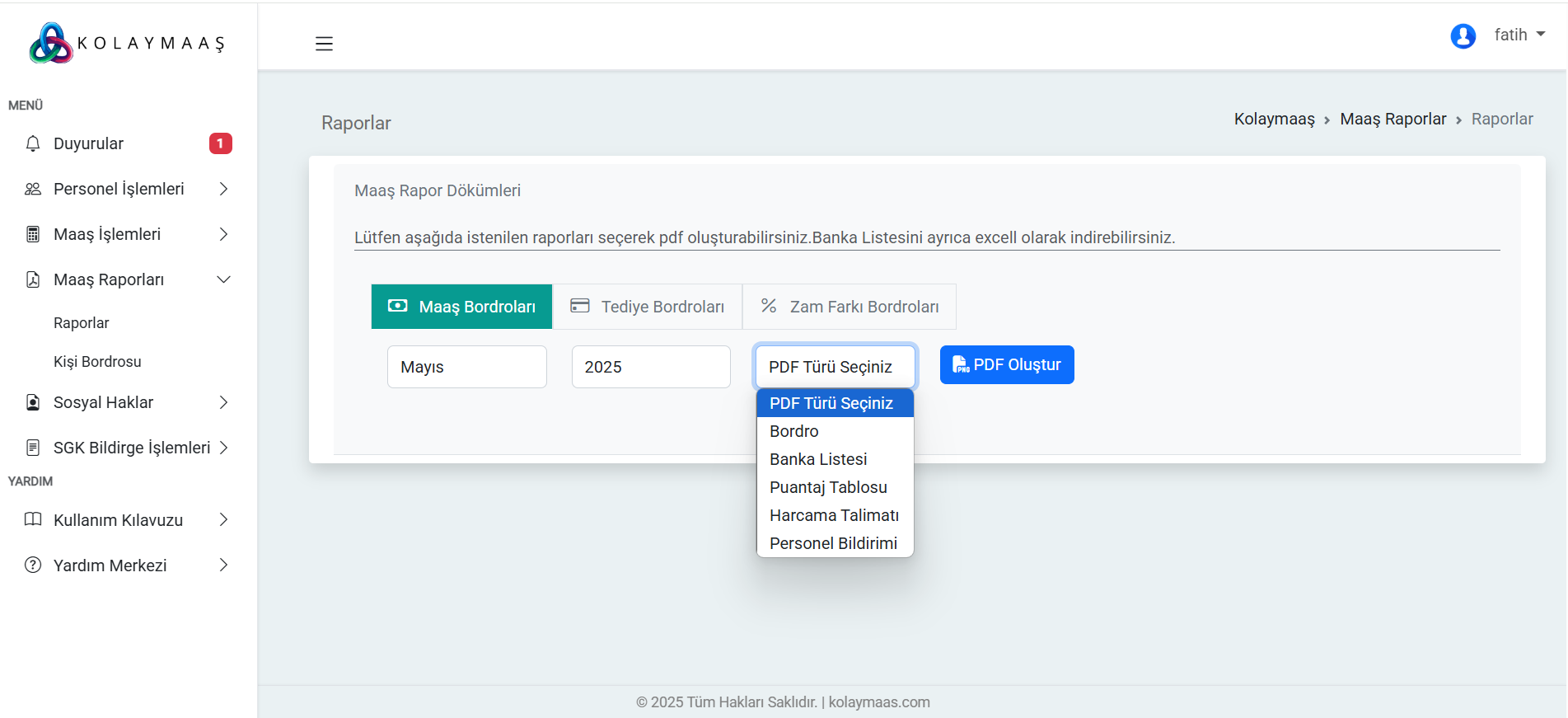The height and width of the screenshot is (718, 1568).
Task: Click the hamburger menu icon
Action: 324,44
